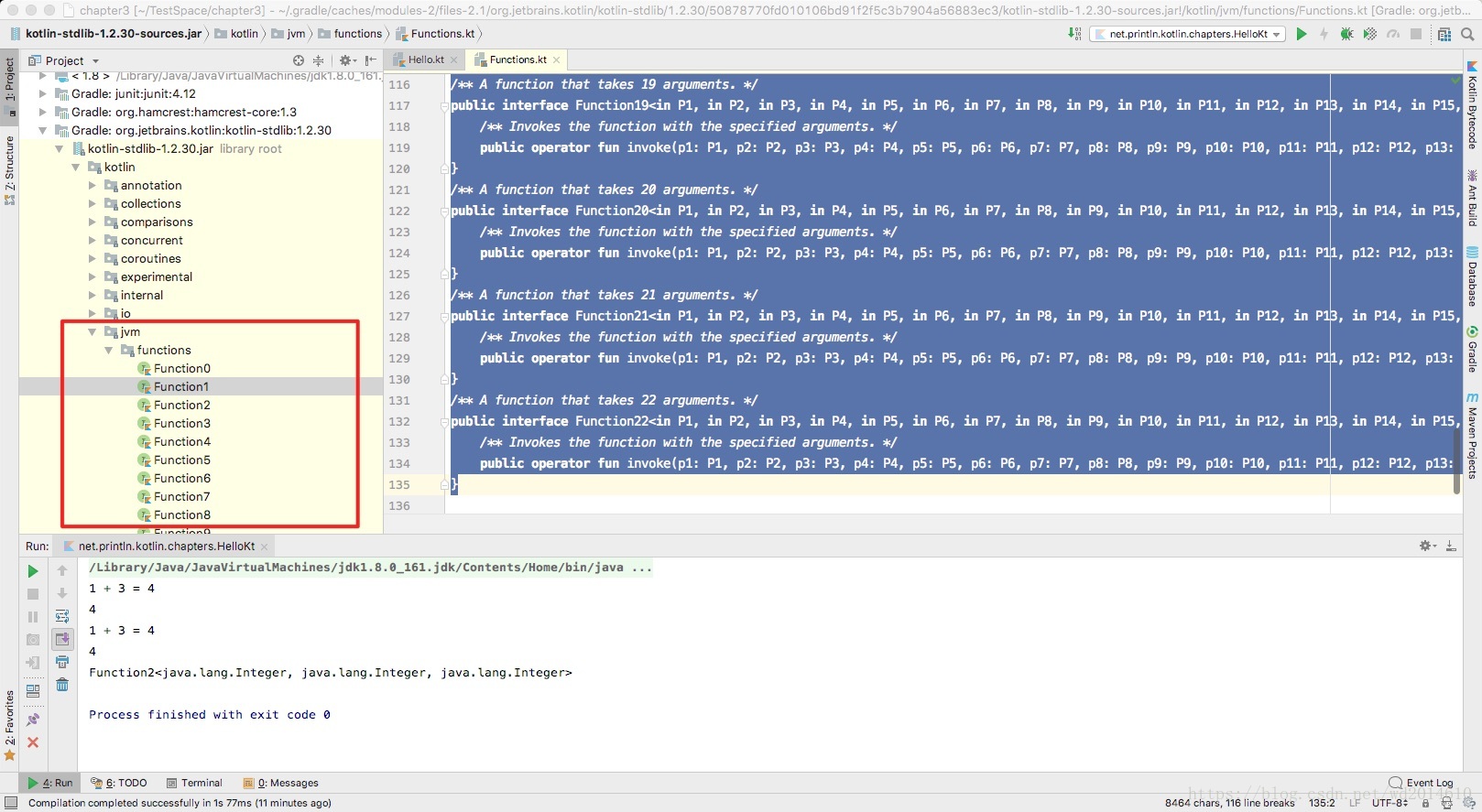The height and width of the screenshot is (812, 1482).
Task: Toggle scroll to end in Run console
Action: pos(62,639)
